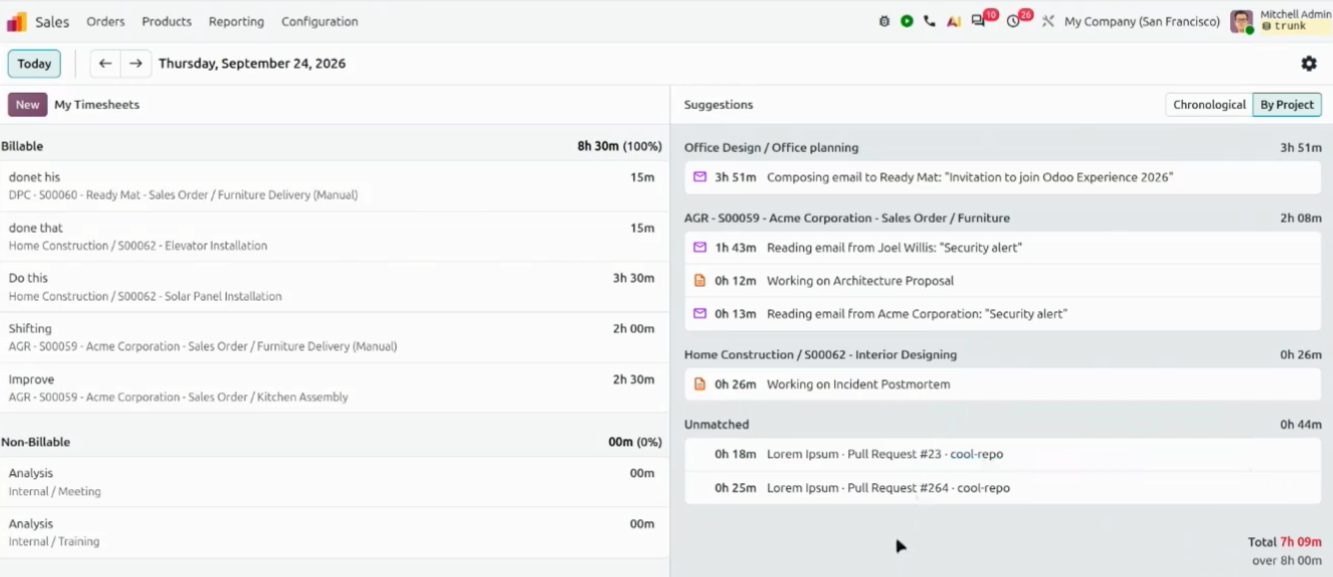Jump to Today
The width and height of the screenshot is (1333, 577).
pyautogui.click(x=34, y=63)
